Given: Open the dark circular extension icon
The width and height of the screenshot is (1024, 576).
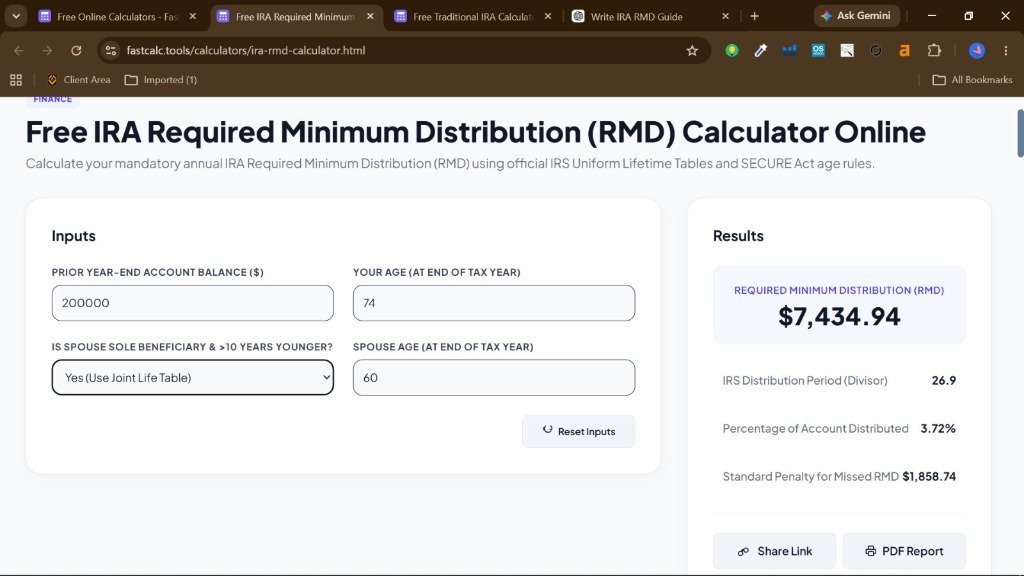Looking at the screenshot, I should pos(876,50).
